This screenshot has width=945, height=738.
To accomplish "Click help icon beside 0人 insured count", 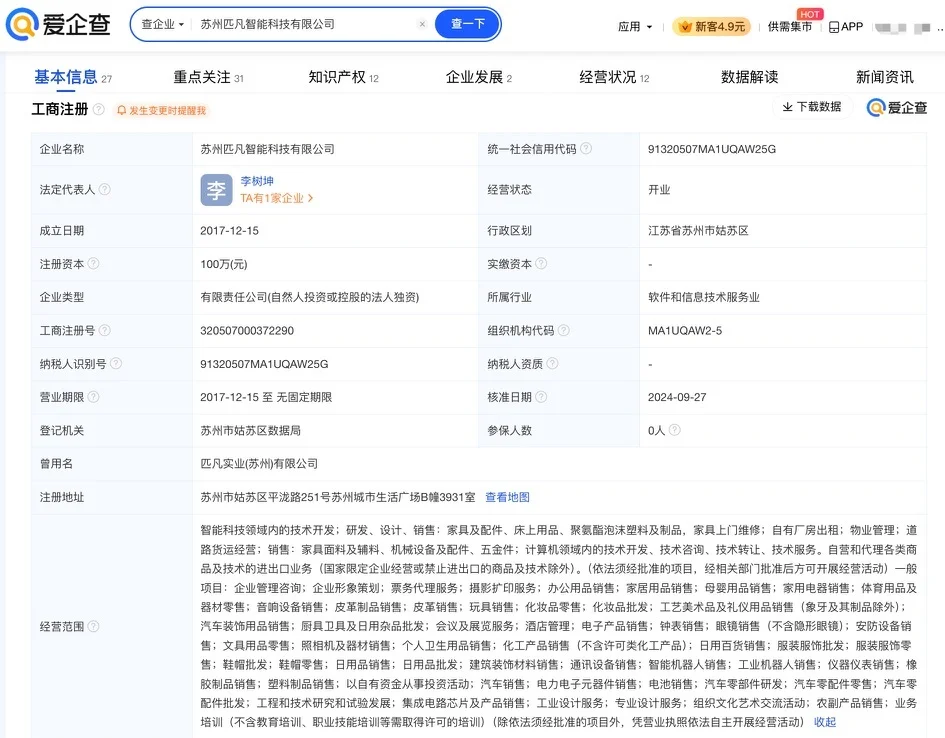I will click(675, 430).
